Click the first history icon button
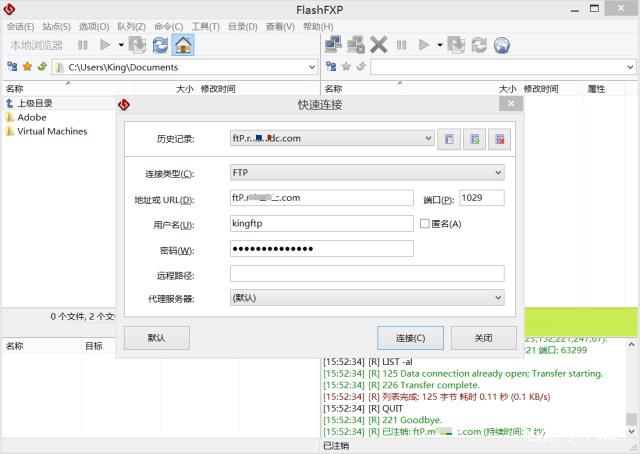 coord(449,139)
